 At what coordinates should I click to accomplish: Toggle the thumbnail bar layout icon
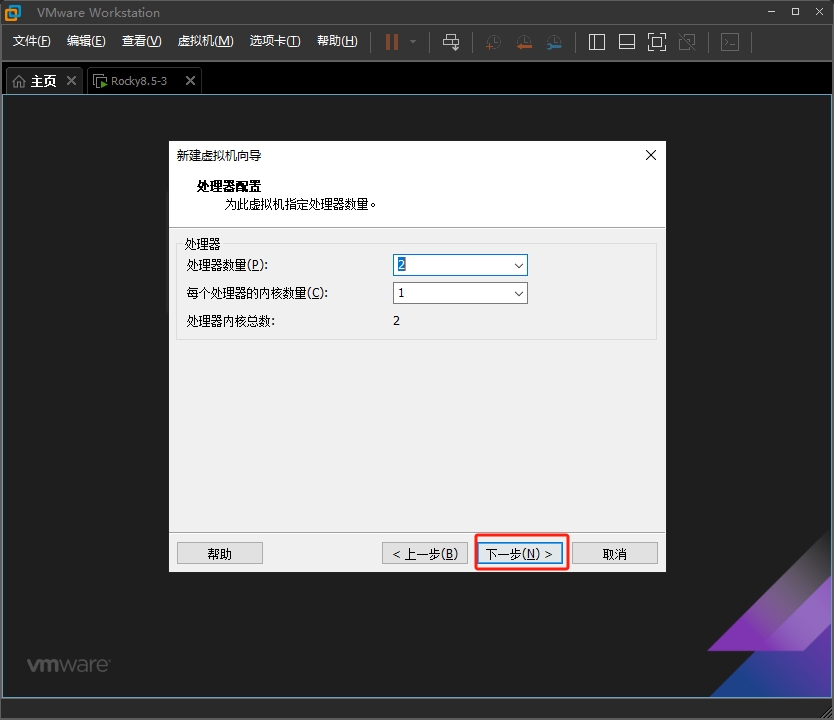(627, 42)
